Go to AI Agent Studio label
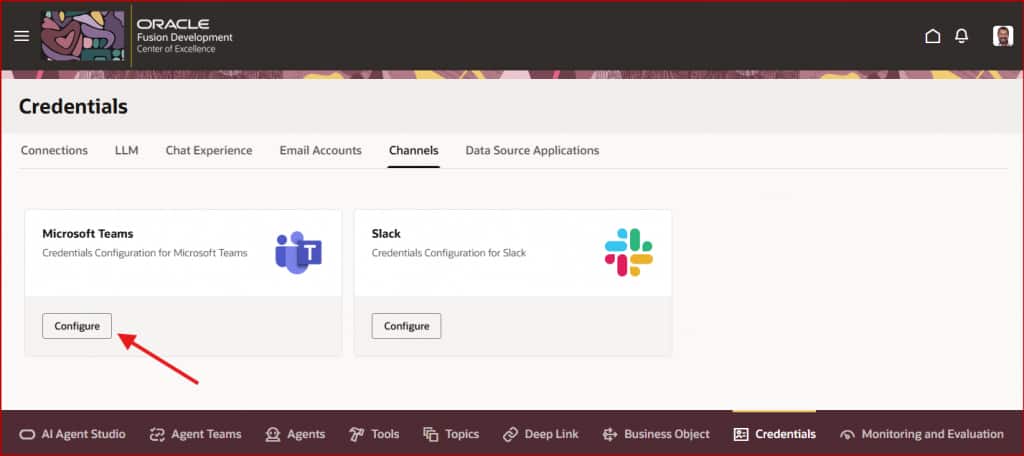 click(x=84, y=434)
